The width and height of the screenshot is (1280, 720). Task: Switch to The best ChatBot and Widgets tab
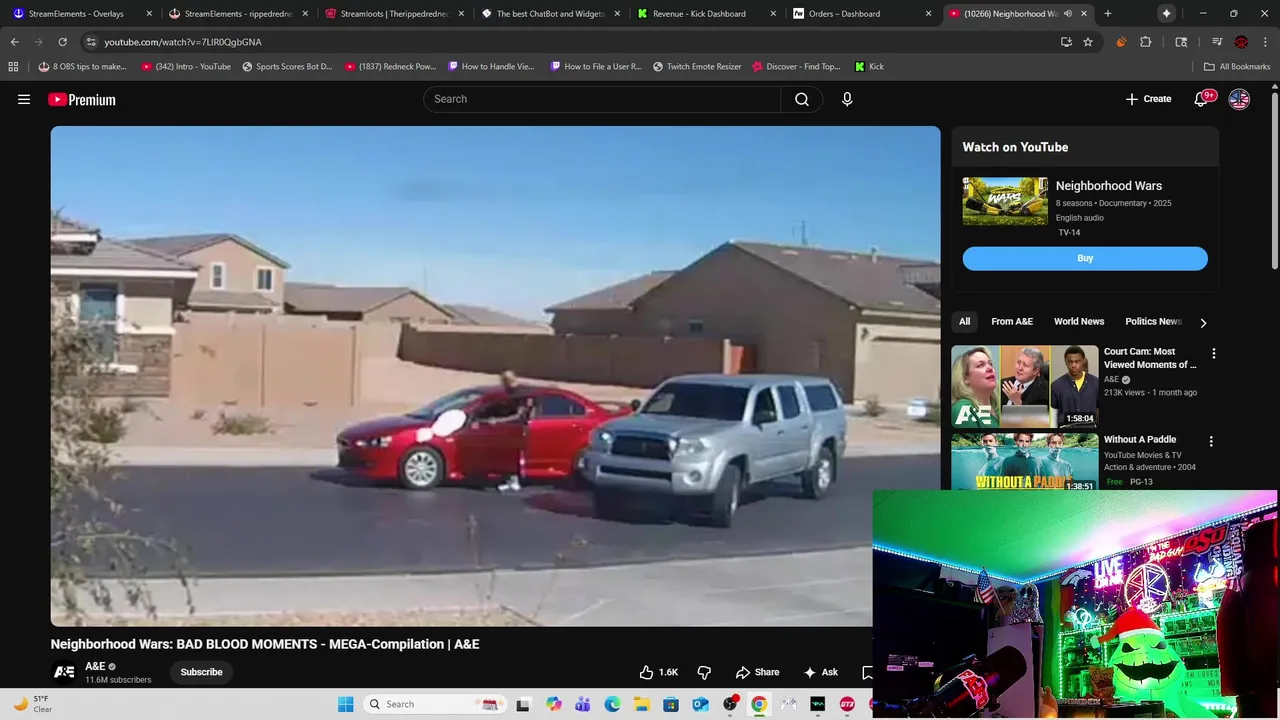coord(551,14)
